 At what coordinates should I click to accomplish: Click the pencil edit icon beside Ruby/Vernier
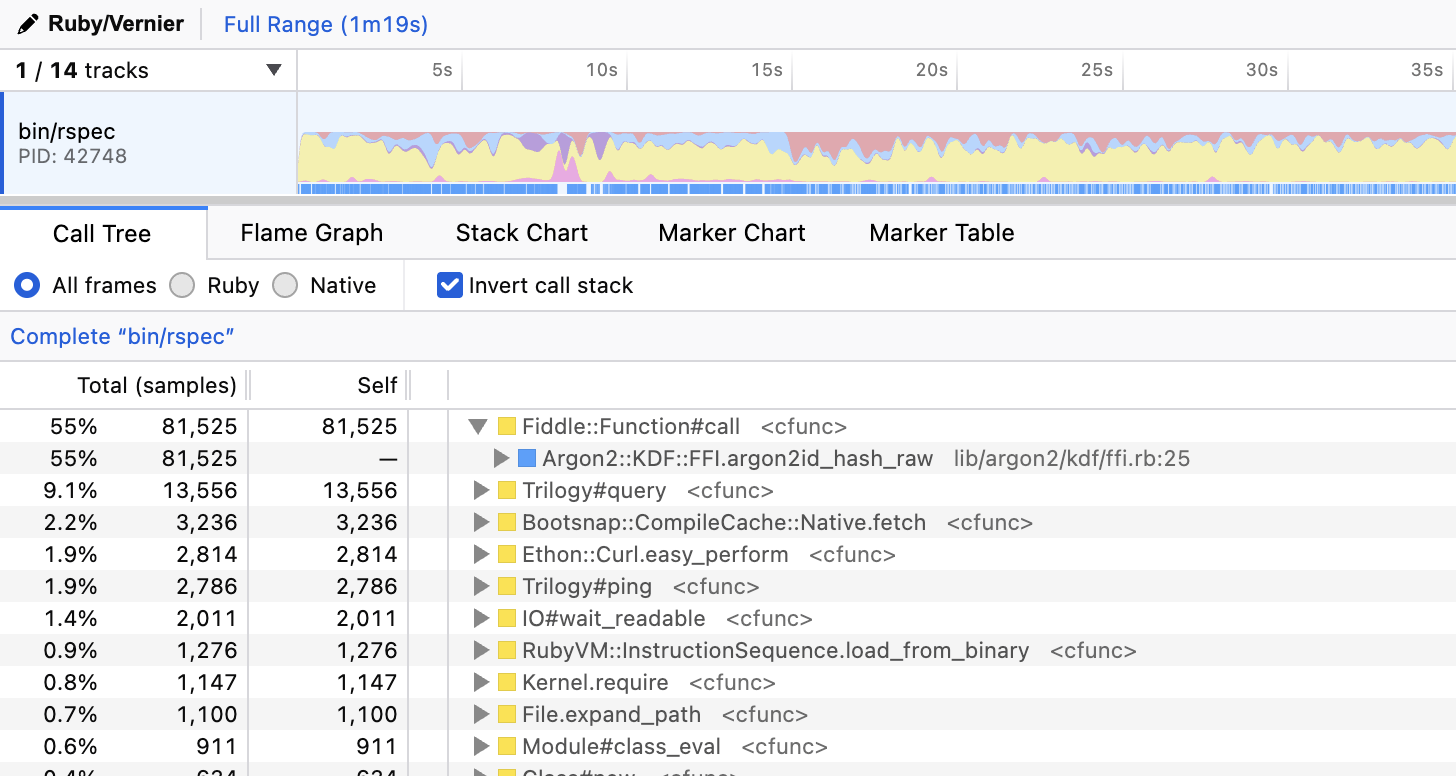(28, 23)
